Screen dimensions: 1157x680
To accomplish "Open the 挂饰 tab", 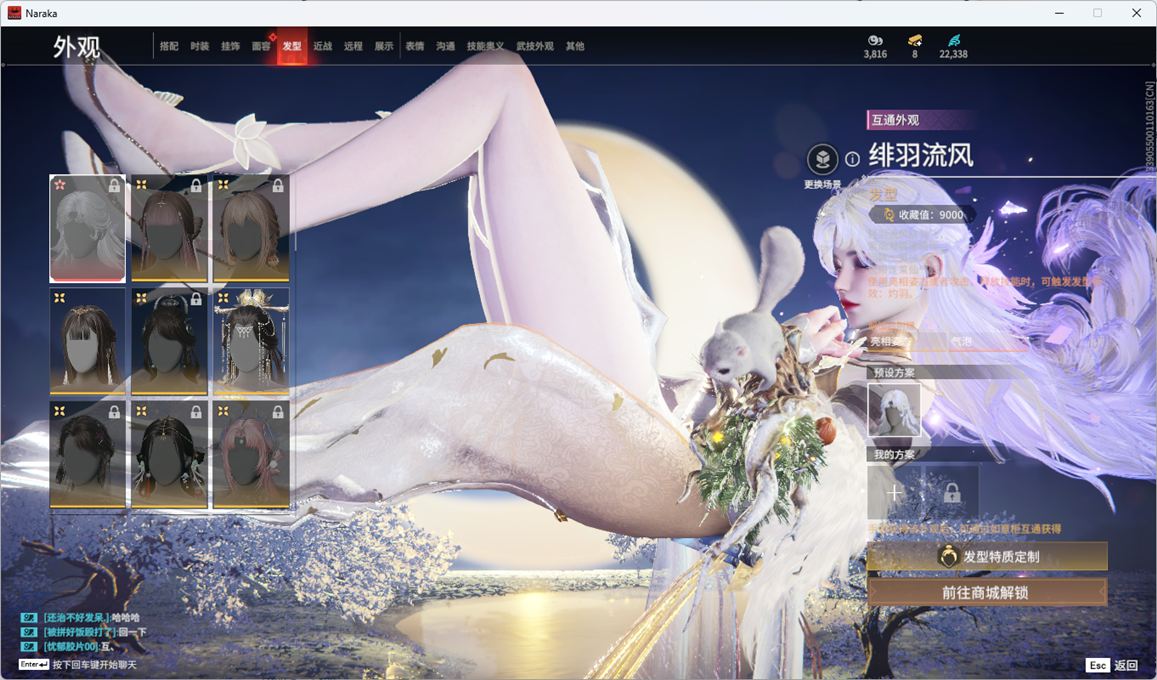I will coord(230,46).
